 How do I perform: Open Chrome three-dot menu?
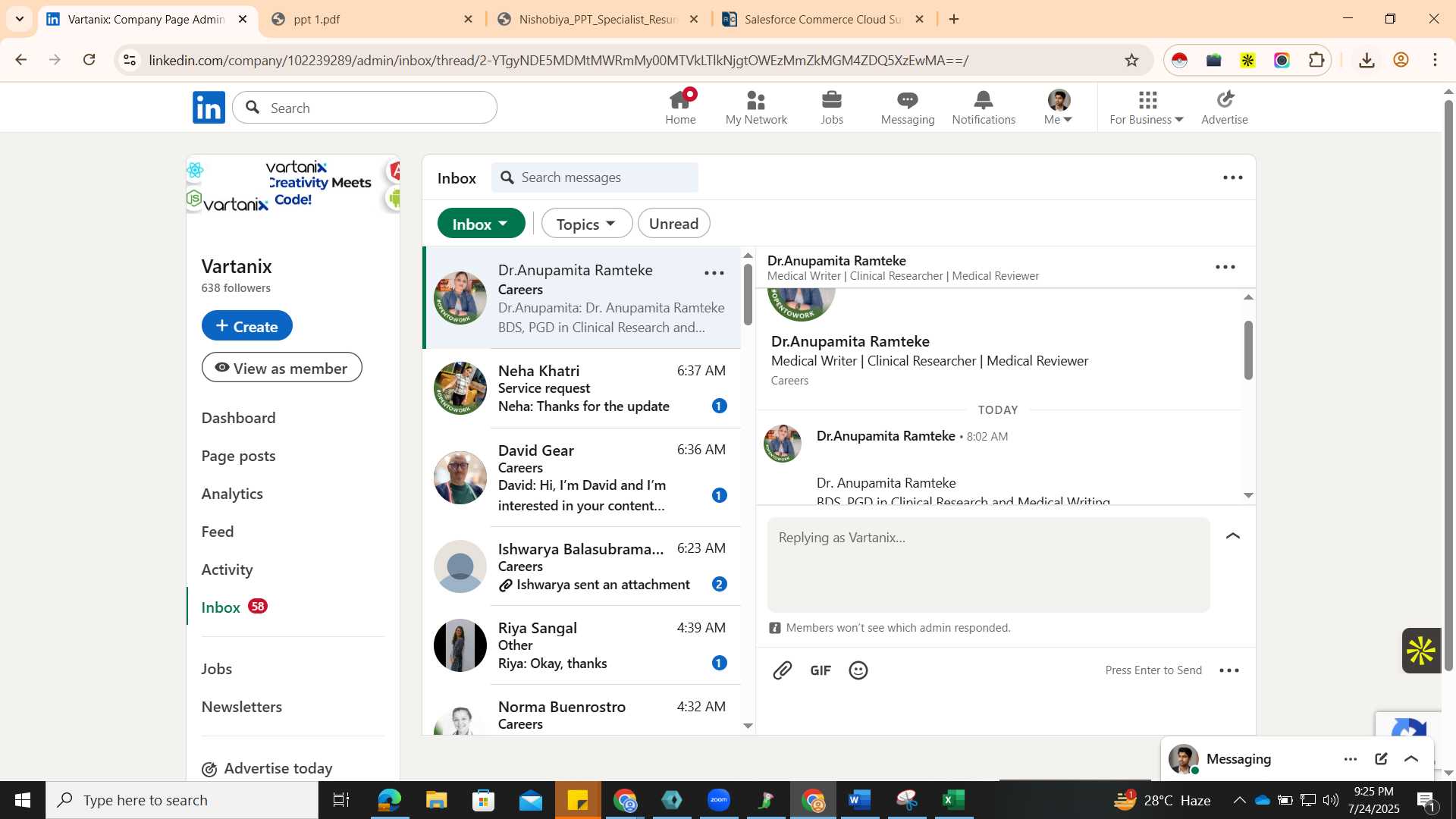coord(1436,61)
